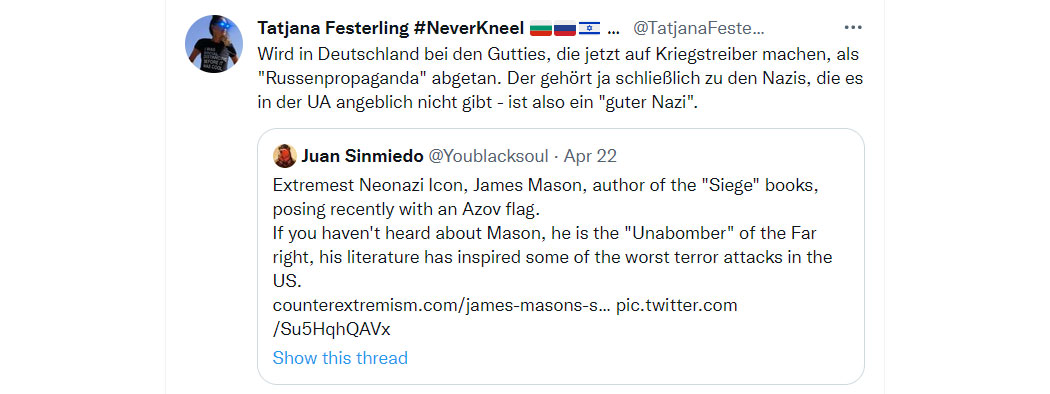Screen dimensions: 1050x394
Task: Open the pic.twitter.com image link
Action: coord(676,306)
